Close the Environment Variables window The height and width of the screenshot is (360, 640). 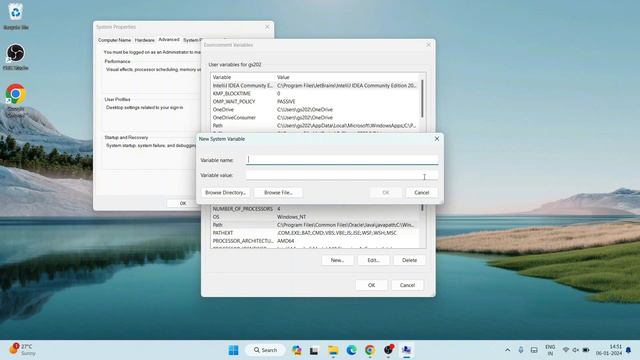point(428,45)
